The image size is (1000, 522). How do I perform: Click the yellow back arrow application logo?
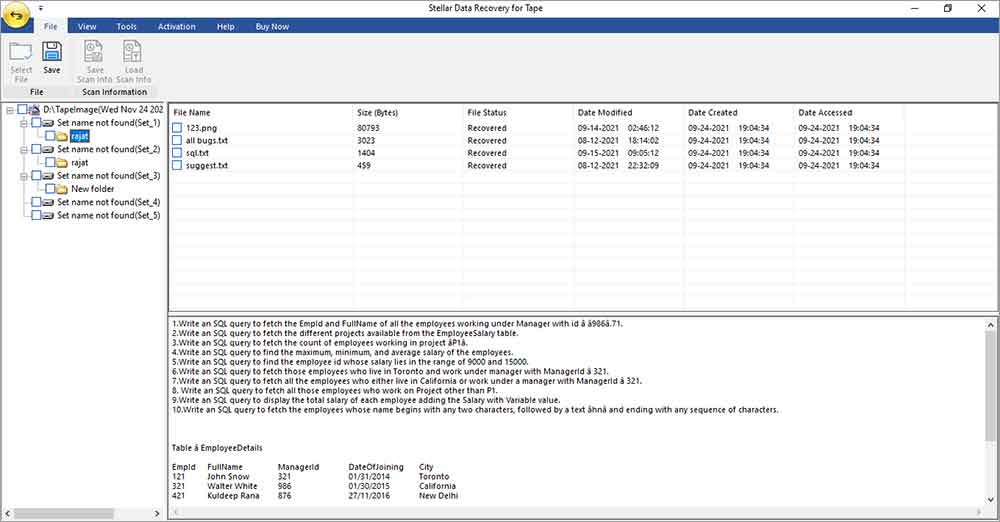(x=17, y=17)
